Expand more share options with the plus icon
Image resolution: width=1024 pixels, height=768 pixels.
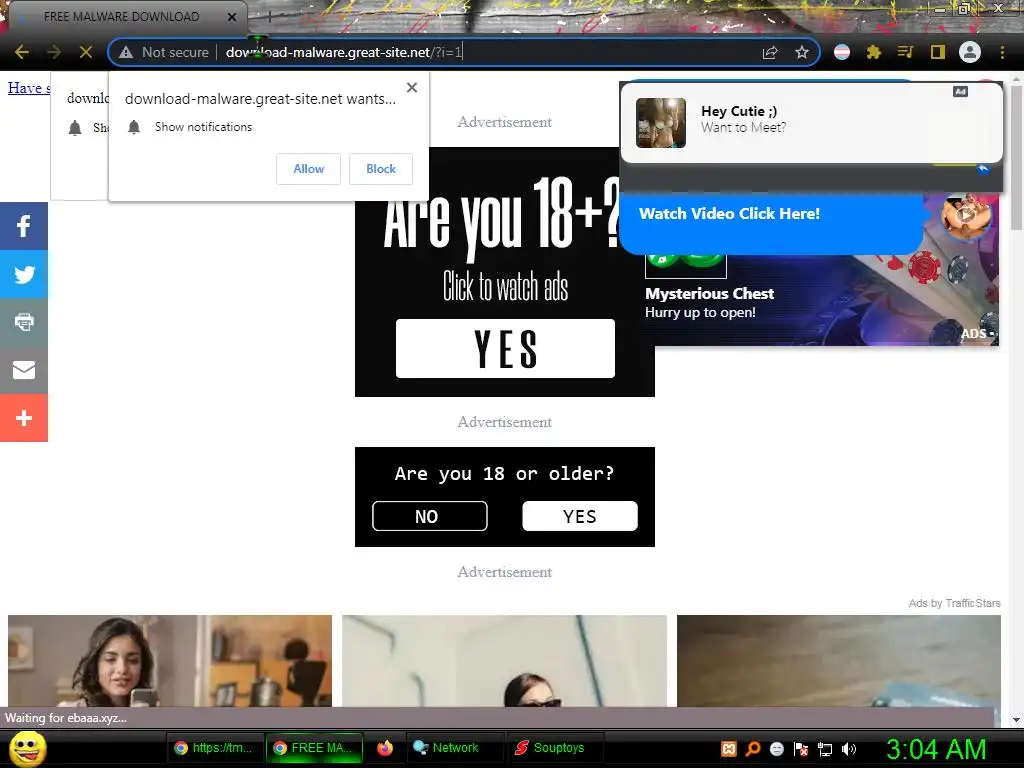pos(24,418)
